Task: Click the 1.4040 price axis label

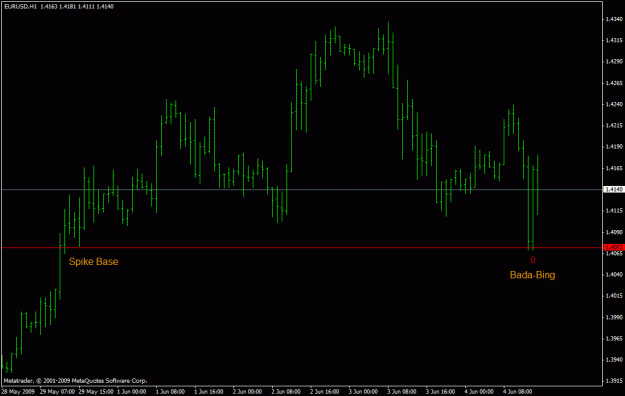Action: [614, 274]
